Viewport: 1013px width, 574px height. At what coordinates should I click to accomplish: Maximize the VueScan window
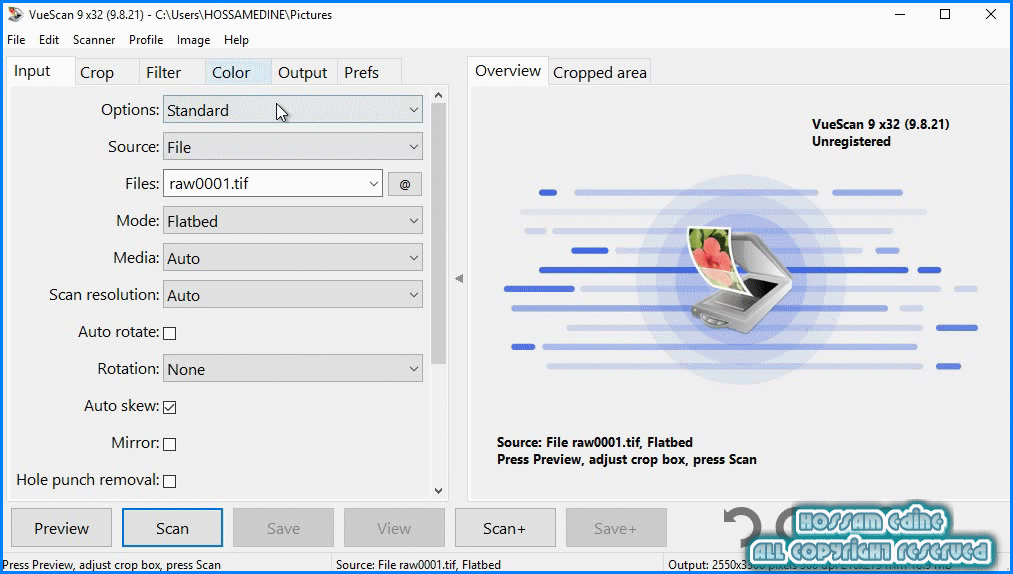(x=945, y=14)
